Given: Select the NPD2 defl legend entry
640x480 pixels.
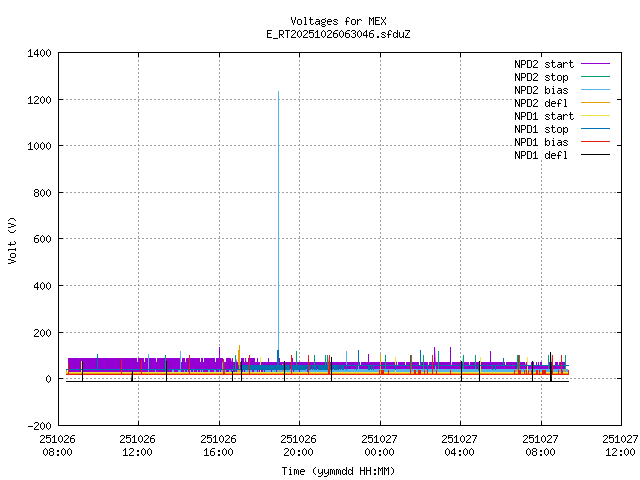Looking at the screenshot, I should [541, 102].
